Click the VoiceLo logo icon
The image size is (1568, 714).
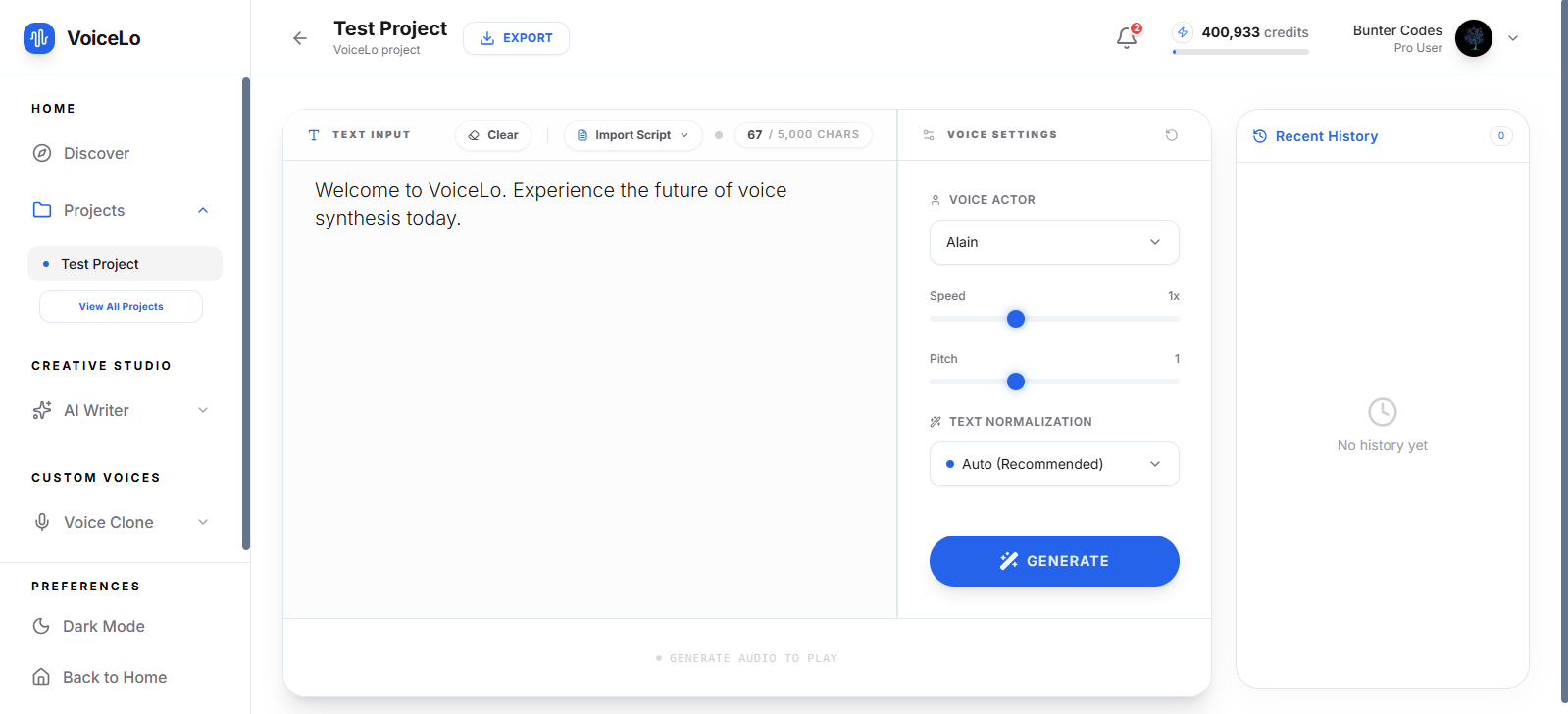pos(39,38)
